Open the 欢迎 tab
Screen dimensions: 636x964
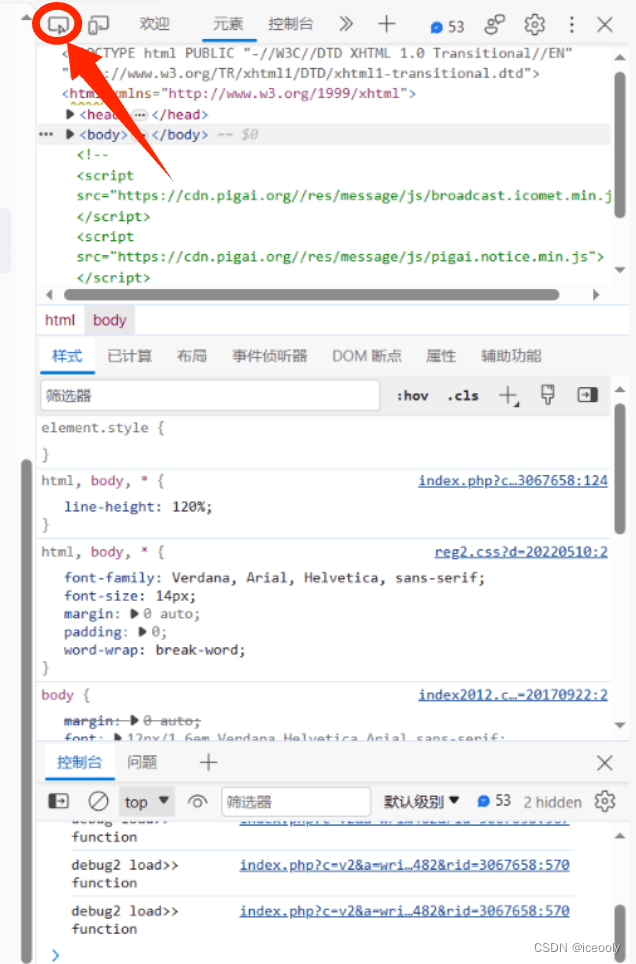tap(154, 24)
